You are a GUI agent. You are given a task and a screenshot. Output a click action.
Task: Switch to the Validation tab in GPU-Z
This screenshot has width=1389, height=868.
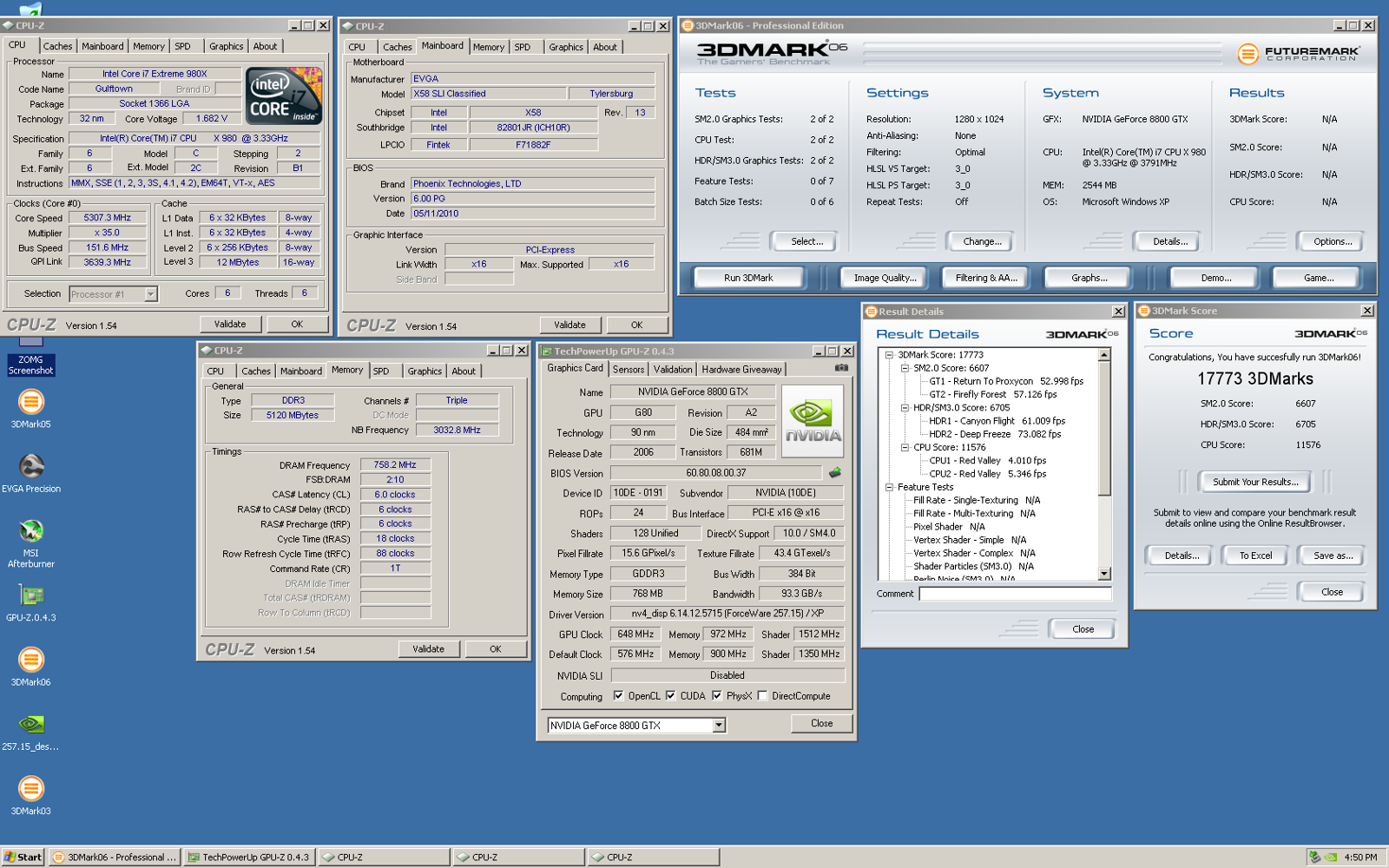[673, 369]
